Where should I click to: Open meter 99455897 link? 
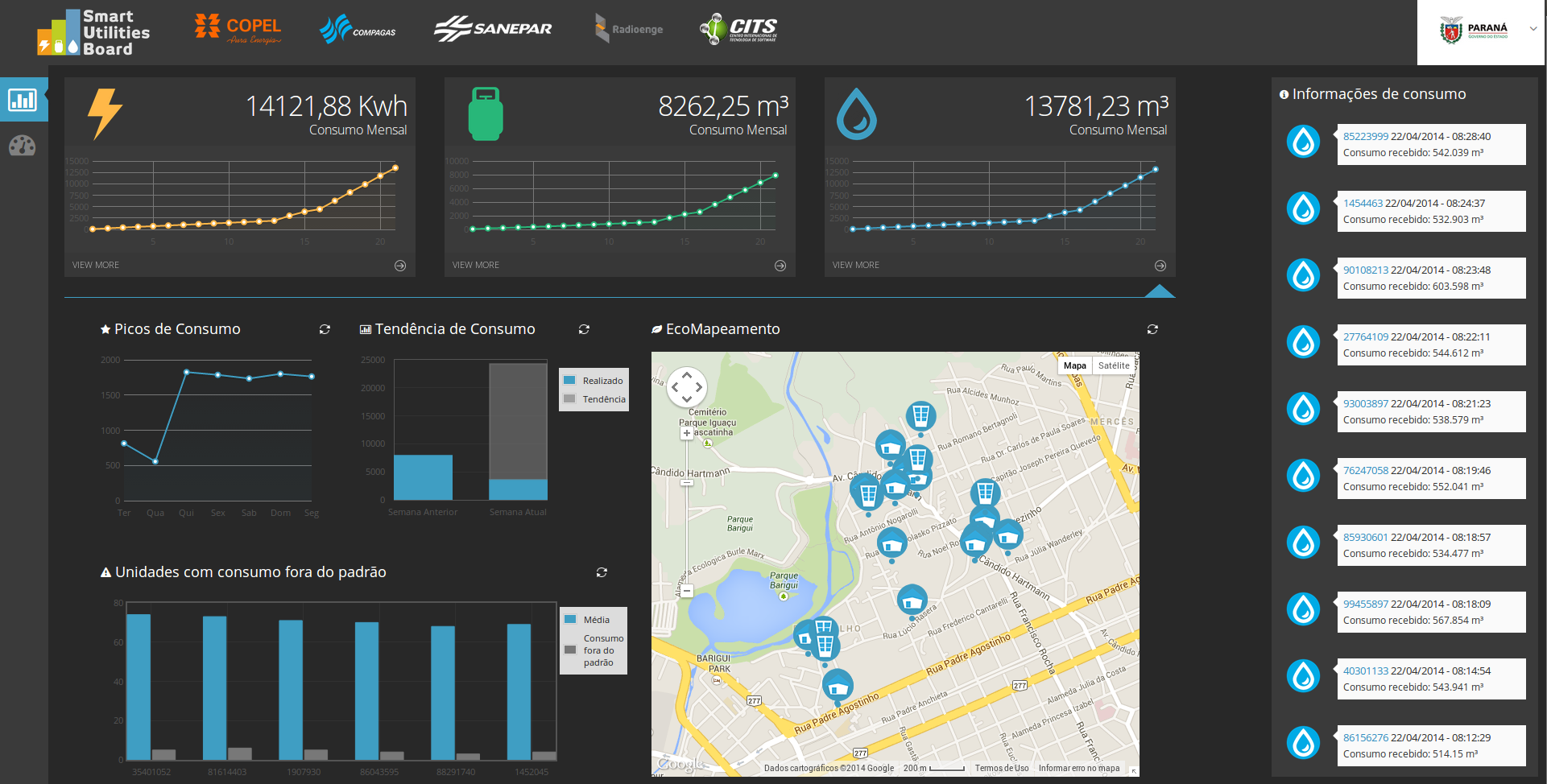[x=1366, y=605]
